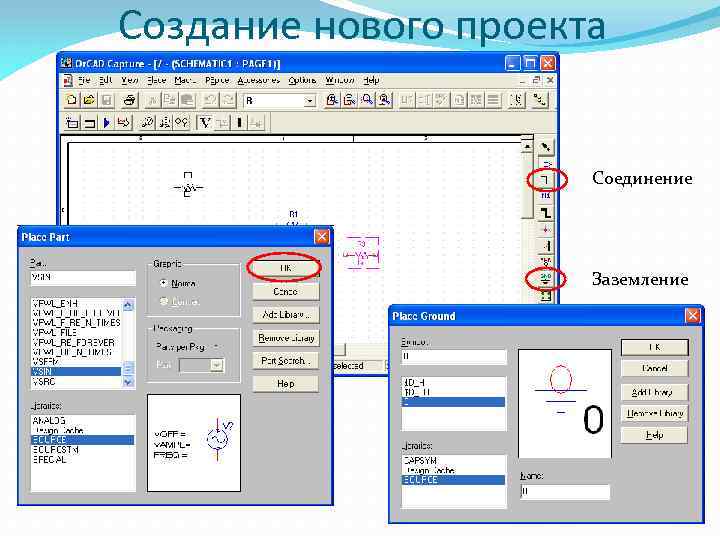Click Remove Library in Place Ground dialog
The image size is (720, 540).
tap(654, 413)
